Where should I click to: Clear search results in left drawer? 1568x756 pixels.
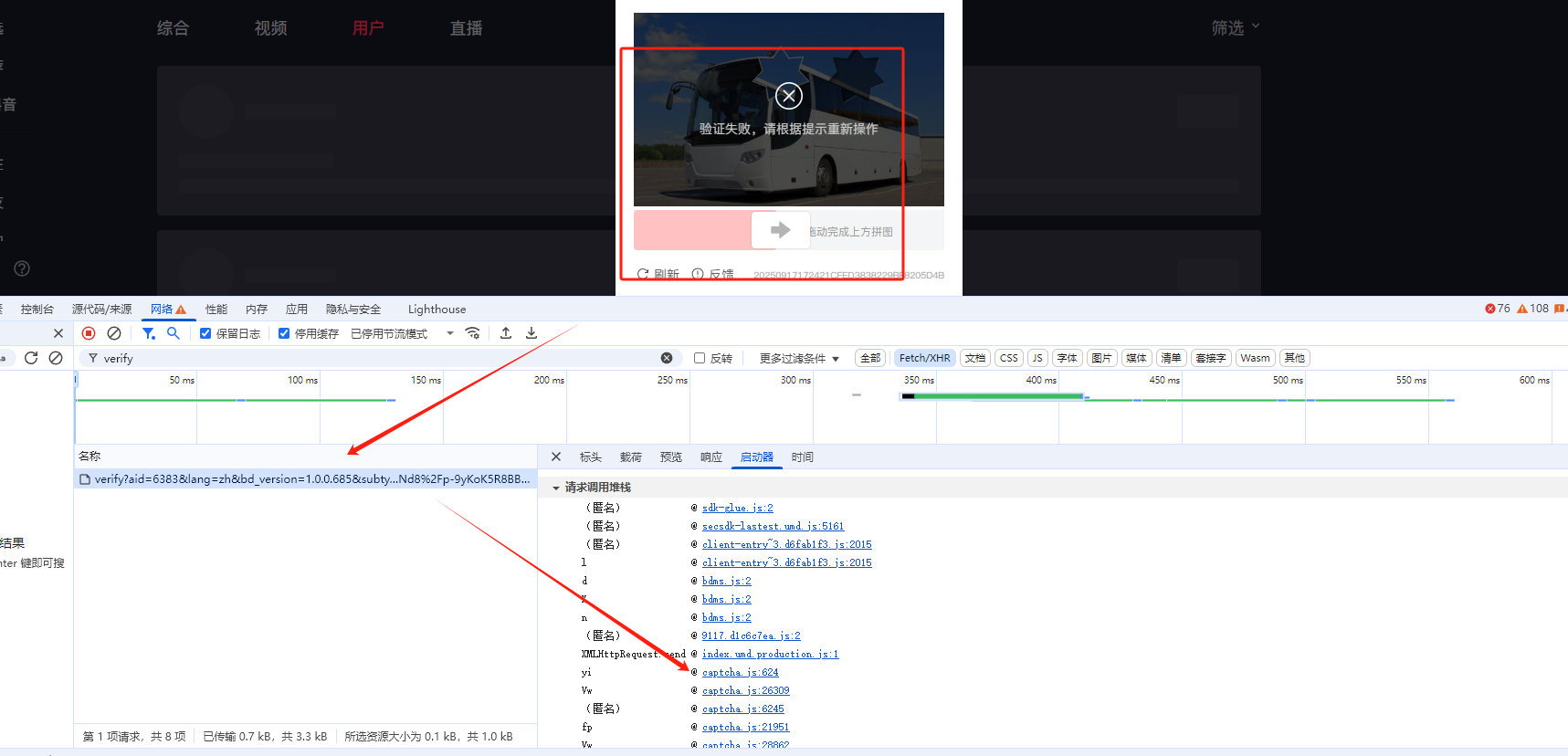(56, 358)
